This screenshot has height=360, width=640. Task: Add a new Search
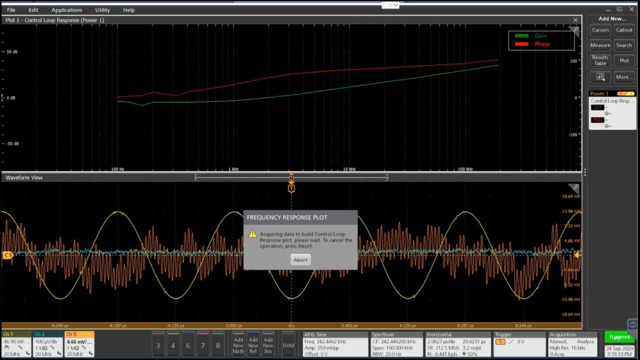point(624,45)
